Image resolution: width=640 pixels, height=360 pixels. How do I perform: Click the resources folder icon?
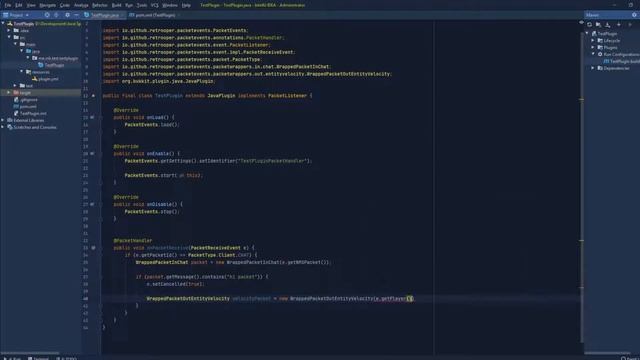coord(28,72)
